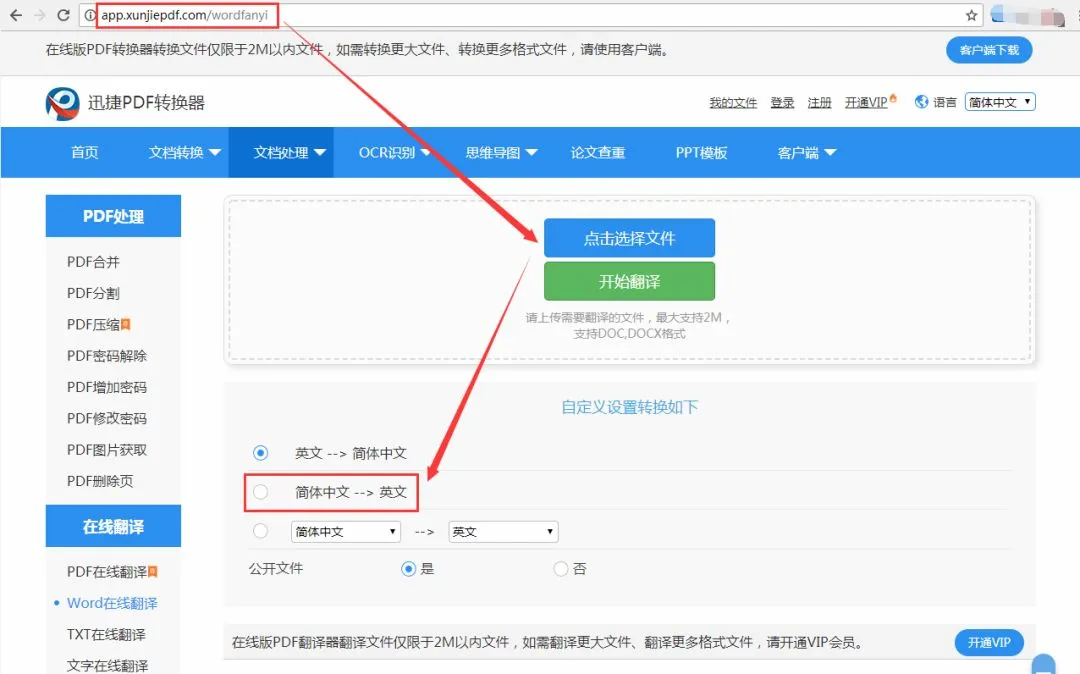Screen dimensions: 1080x674
Task: Open TXT在线翻译 in the sidebar
Action: (x=106, y=635)
